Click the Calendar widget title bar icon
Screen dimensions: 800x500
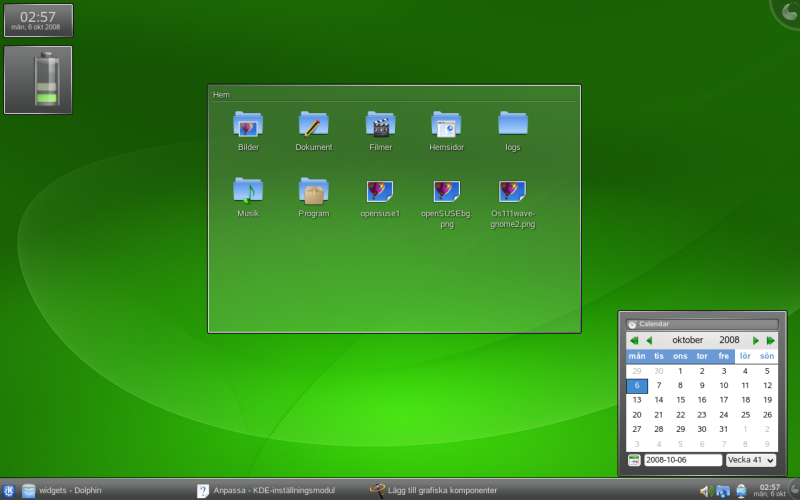(633, 324)
